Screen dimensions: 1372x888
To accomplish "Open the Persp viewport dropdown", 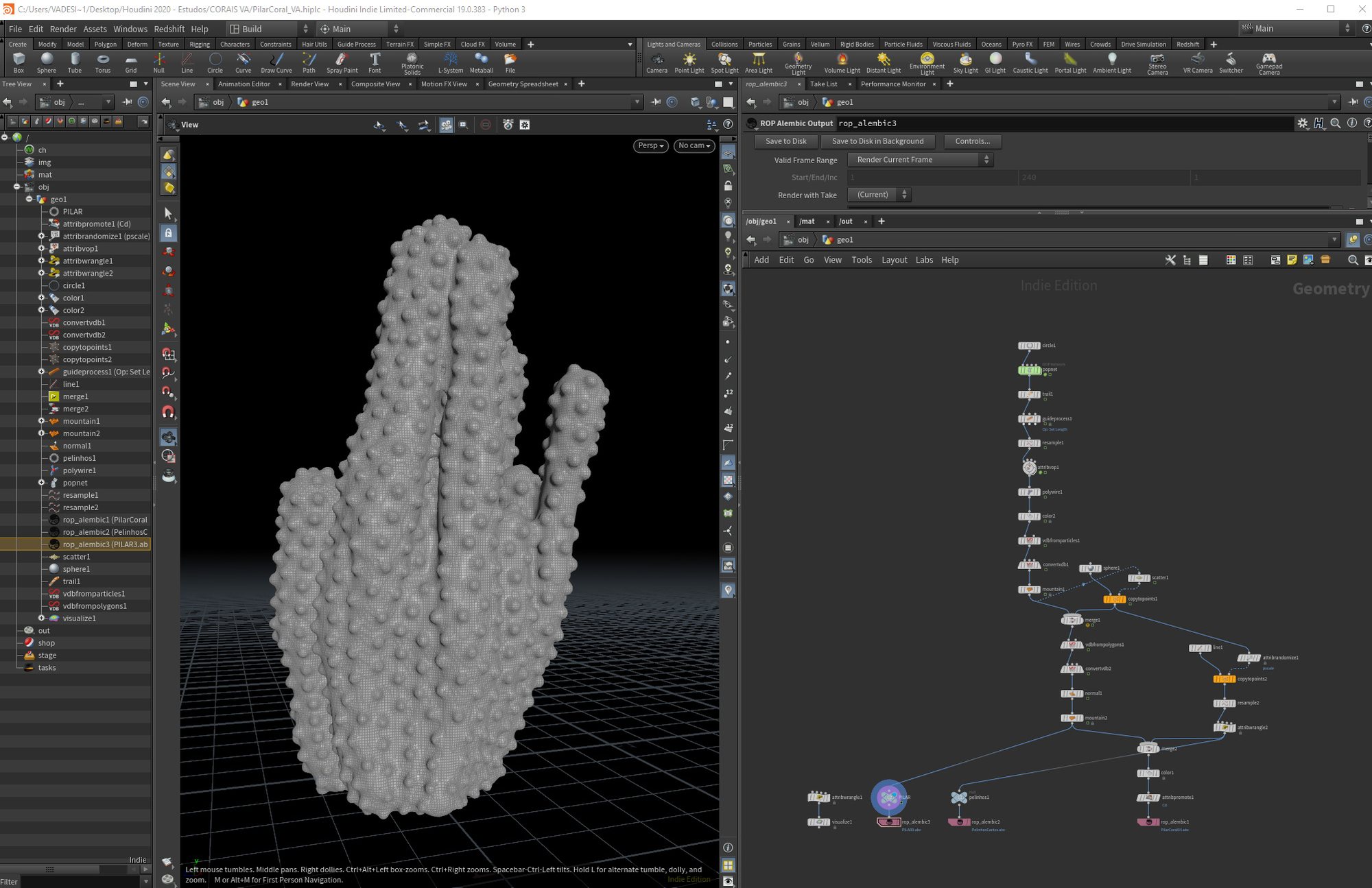I will pyautogui.click(x=650, y=145).
